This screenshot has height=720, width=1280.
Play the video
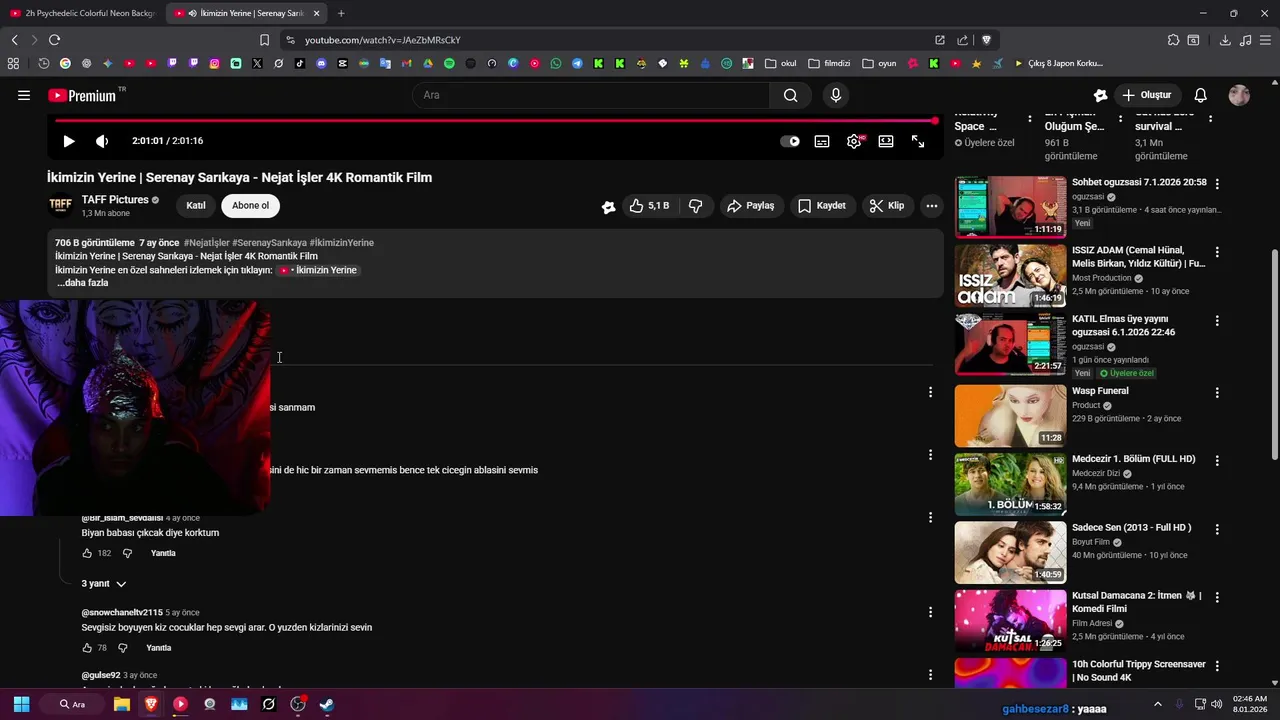point(68,141)
